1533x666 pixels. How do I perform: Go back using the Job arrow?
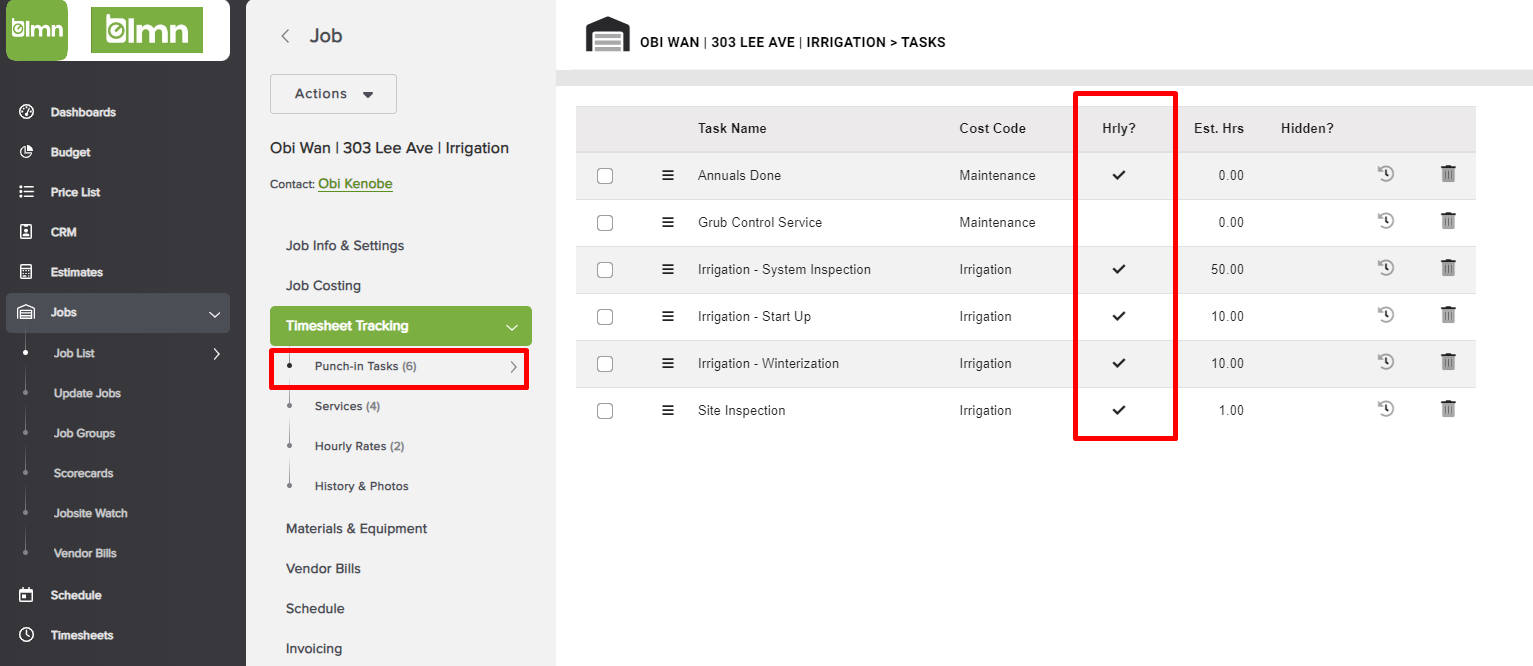pos(285,36)
